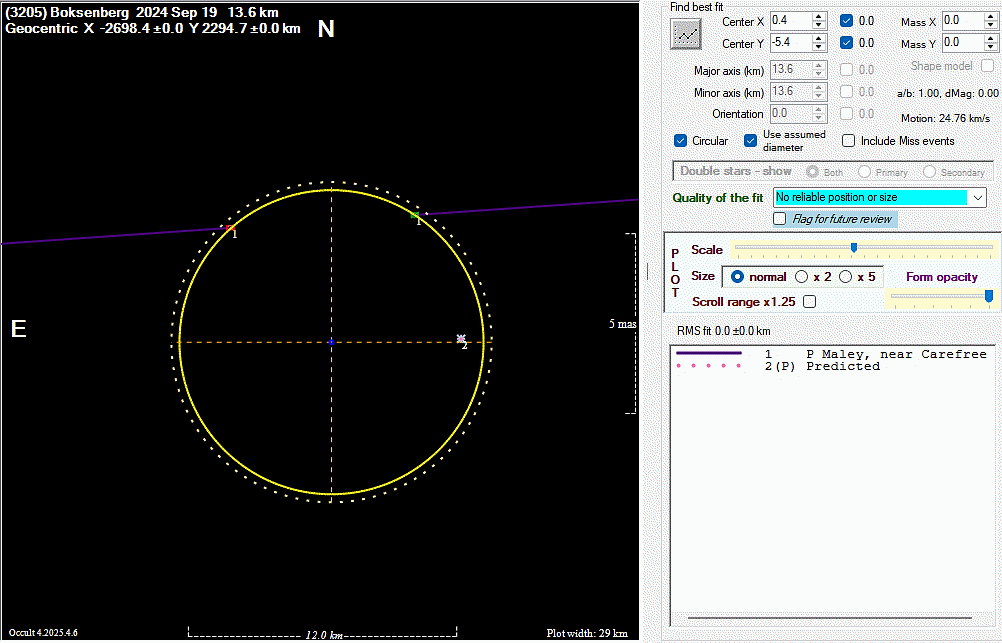
Task: Click the Plot width: 29 km label
Action: point(587,633)
